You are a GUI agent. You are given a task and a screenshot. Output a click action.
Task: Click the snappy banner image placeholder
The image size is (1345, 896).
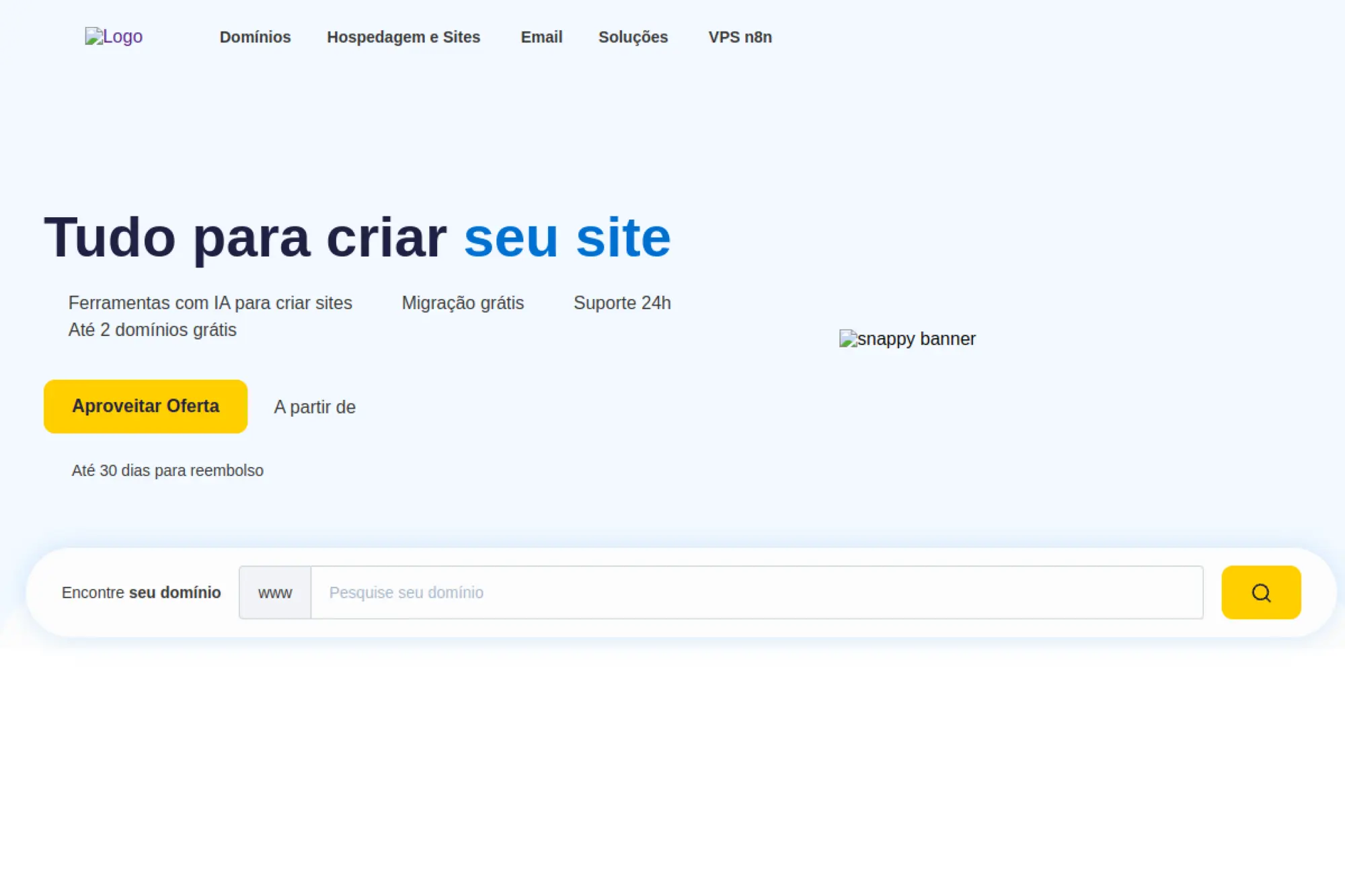coord(907,339)
